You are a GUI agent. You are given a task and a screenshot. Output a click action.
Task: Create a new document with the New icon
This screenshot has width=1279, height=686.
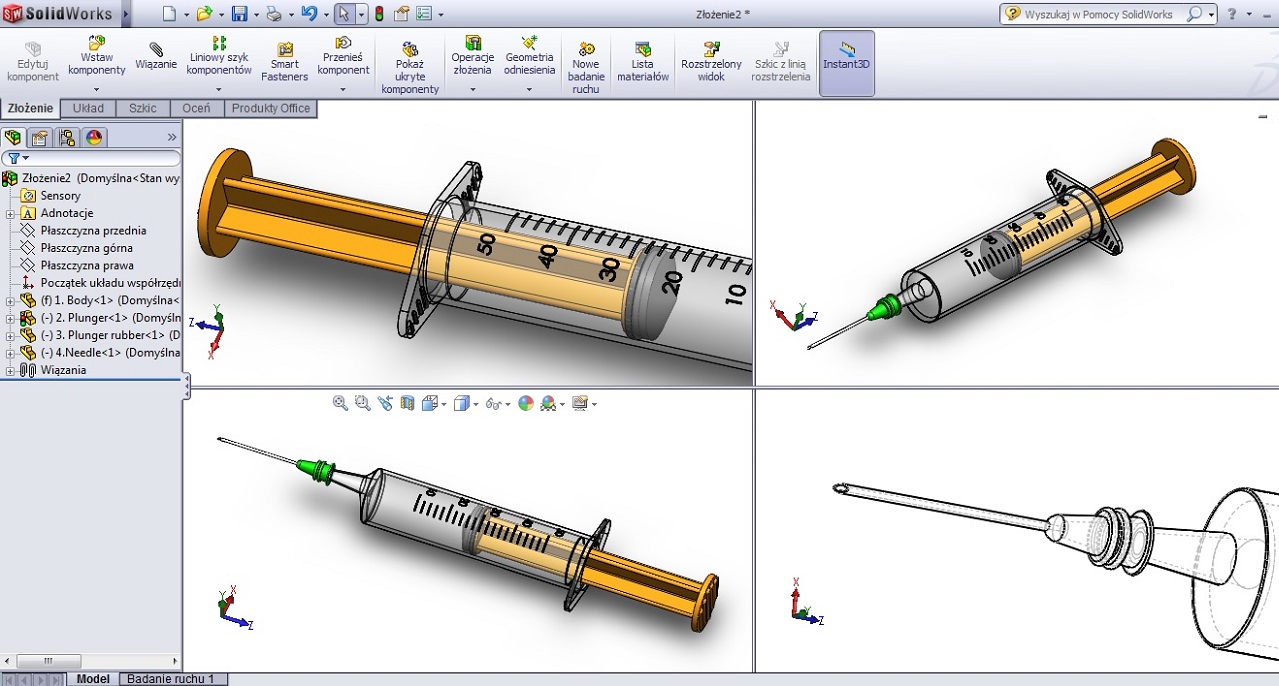pos(169,14)
